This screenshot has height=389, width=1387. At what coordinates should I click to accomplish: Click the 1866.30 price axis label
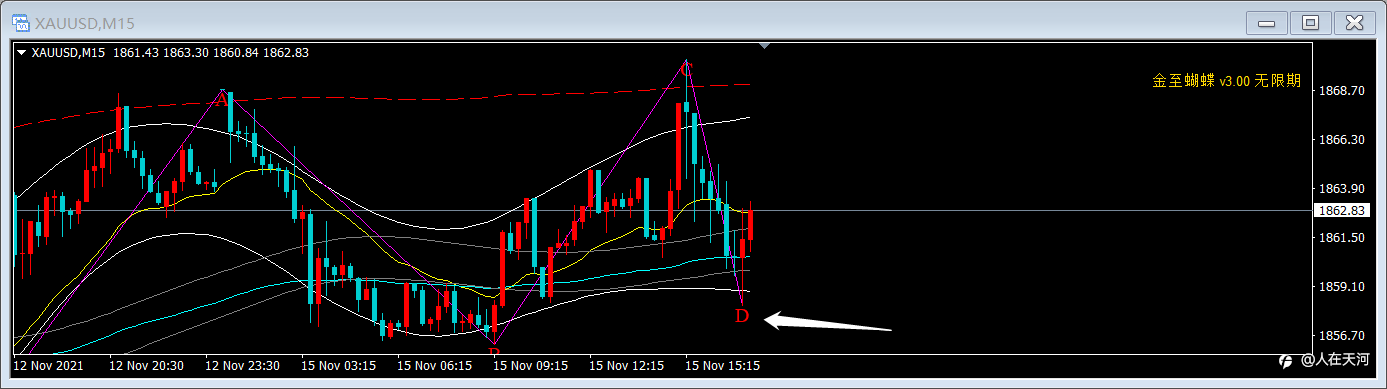pos(1341,140)
